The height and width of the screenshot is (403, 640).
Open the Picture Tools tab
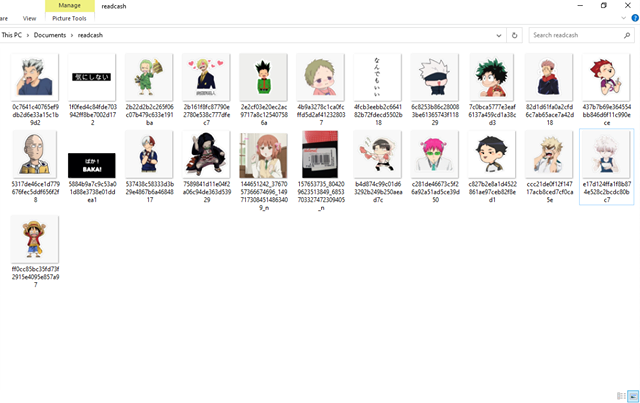(x=69, y=18)
